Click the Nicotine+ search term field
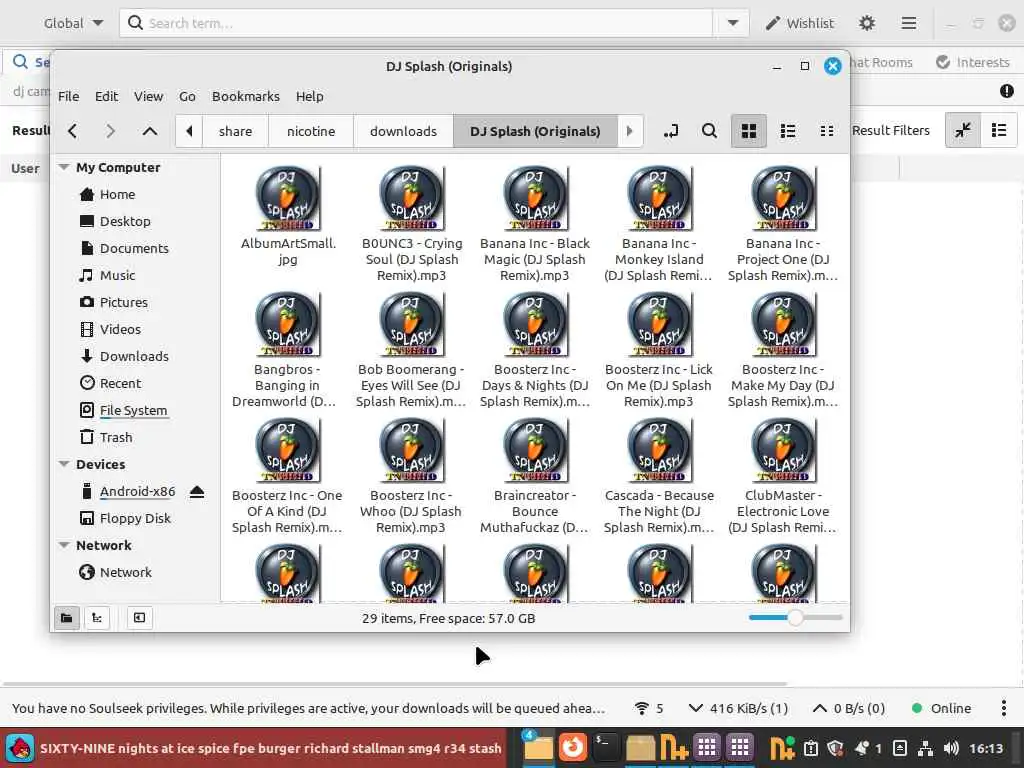This screenshot has height=768, width=1024. pyautogui.click(x=416, y=24)
